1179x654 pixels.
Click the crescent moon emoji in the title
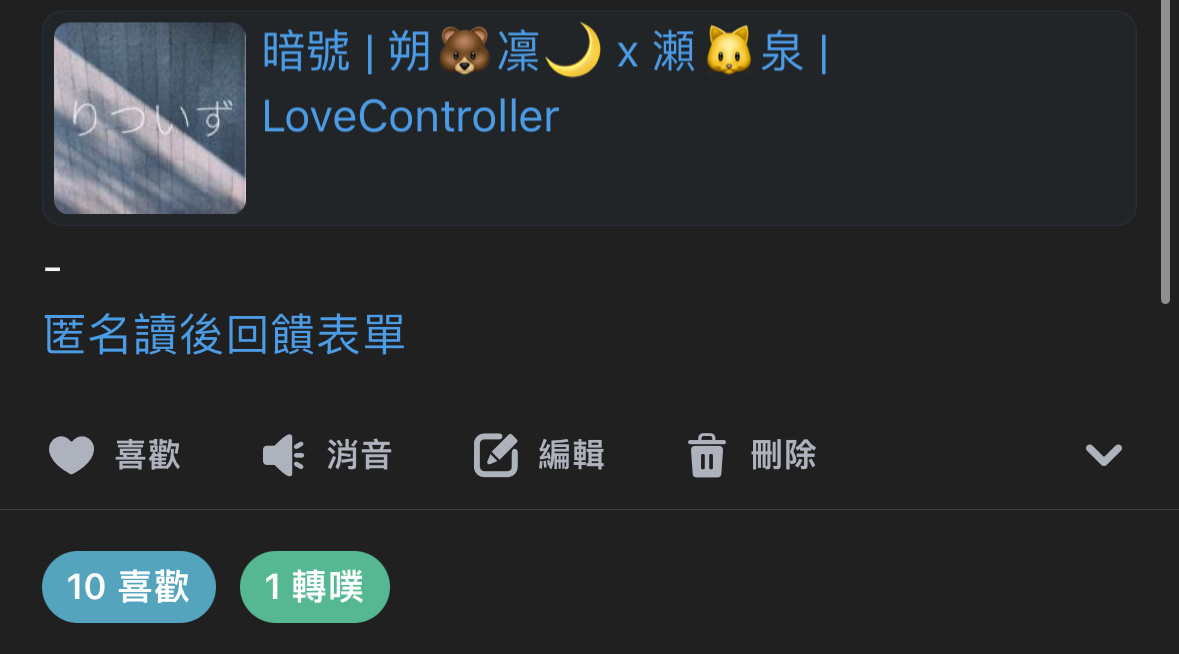573,50
